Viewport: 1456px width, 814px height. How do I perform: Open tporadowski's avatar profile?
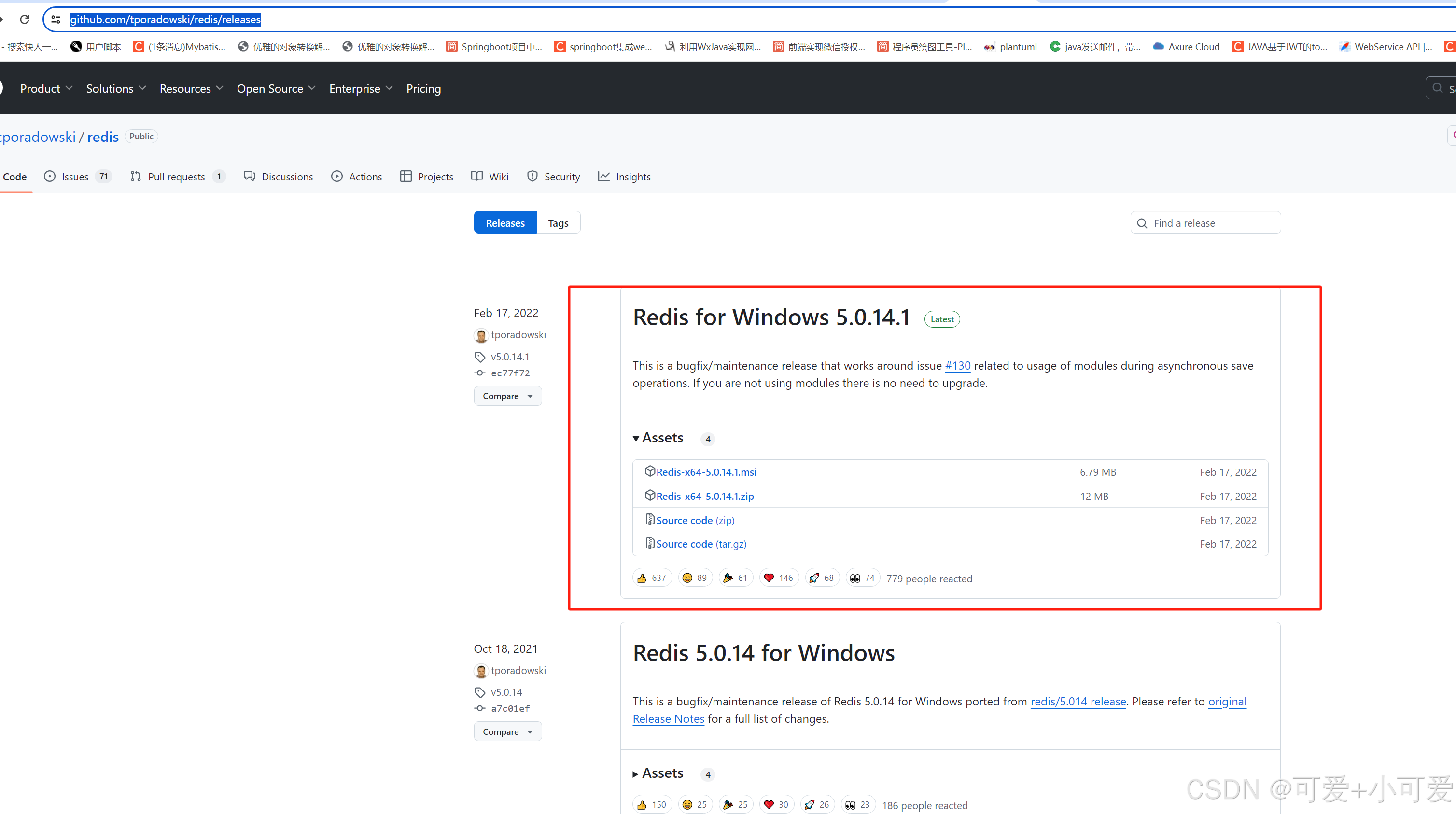click(481, 335)
